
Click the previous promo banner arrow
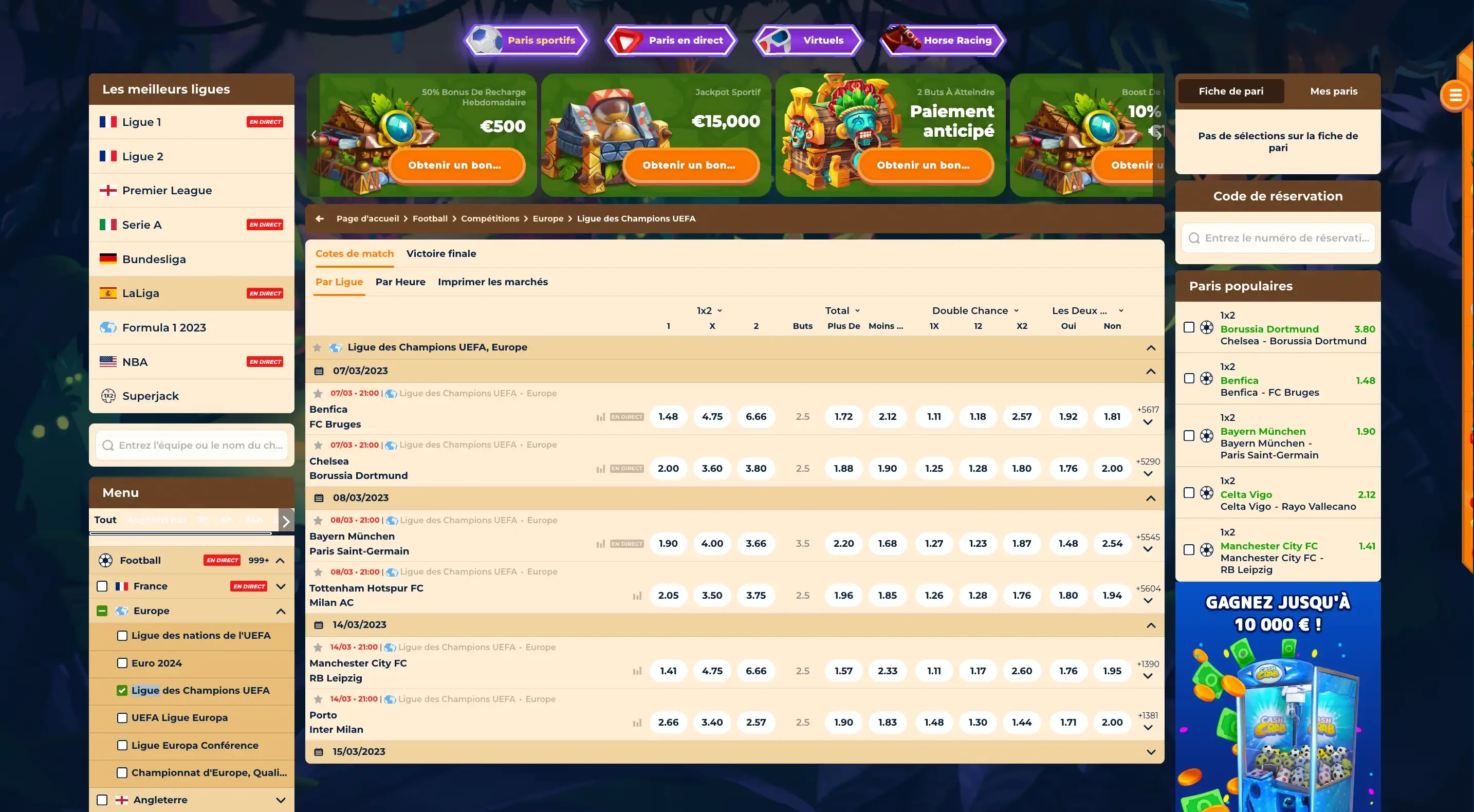click(314, 135)
